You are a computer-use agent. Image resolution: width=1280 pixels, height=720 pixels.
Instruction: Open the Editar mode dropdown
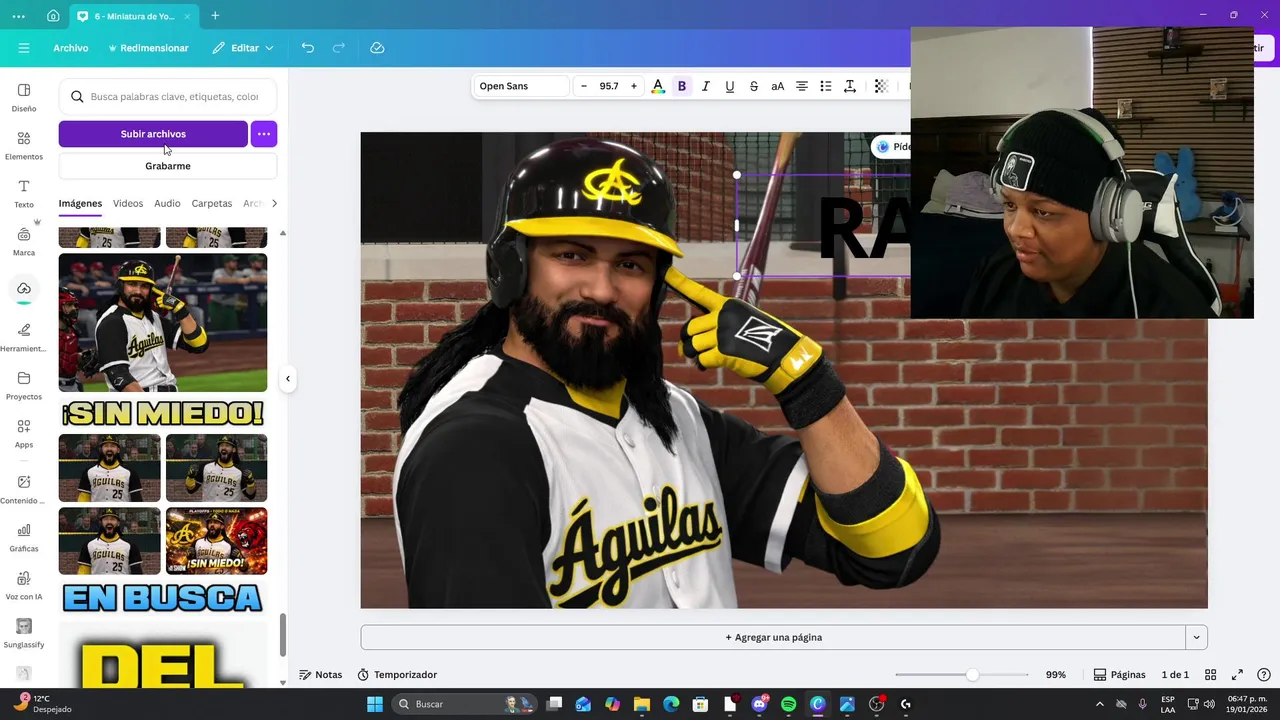click(243, 48)
